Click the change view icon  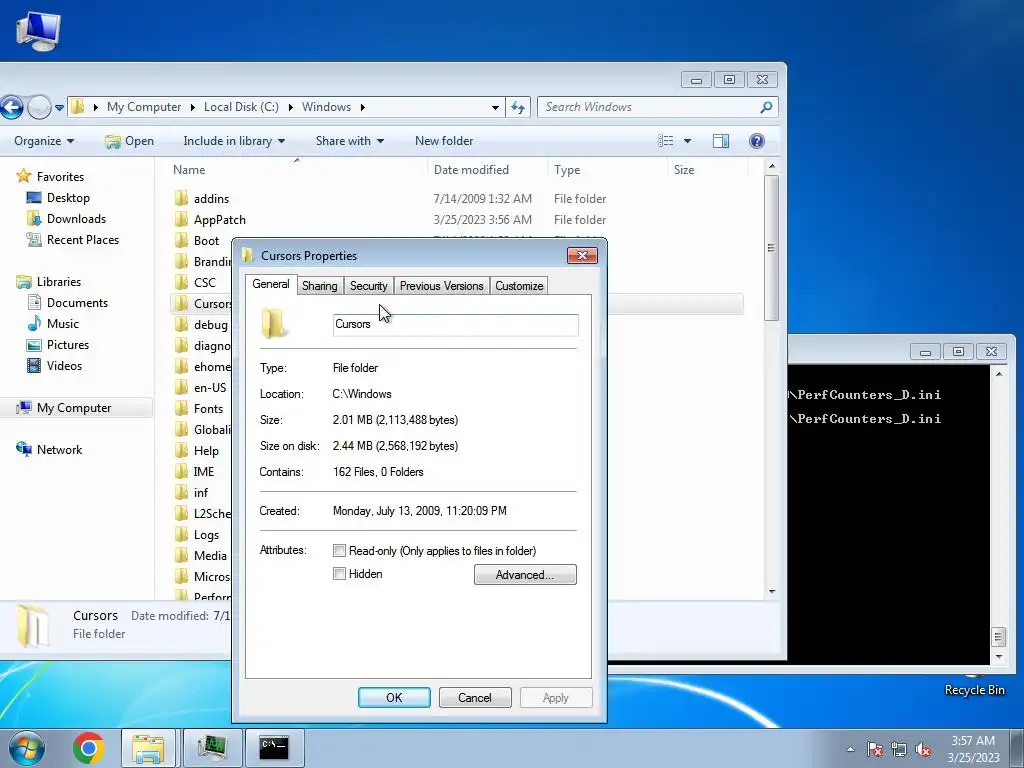[x=665, y=141]
